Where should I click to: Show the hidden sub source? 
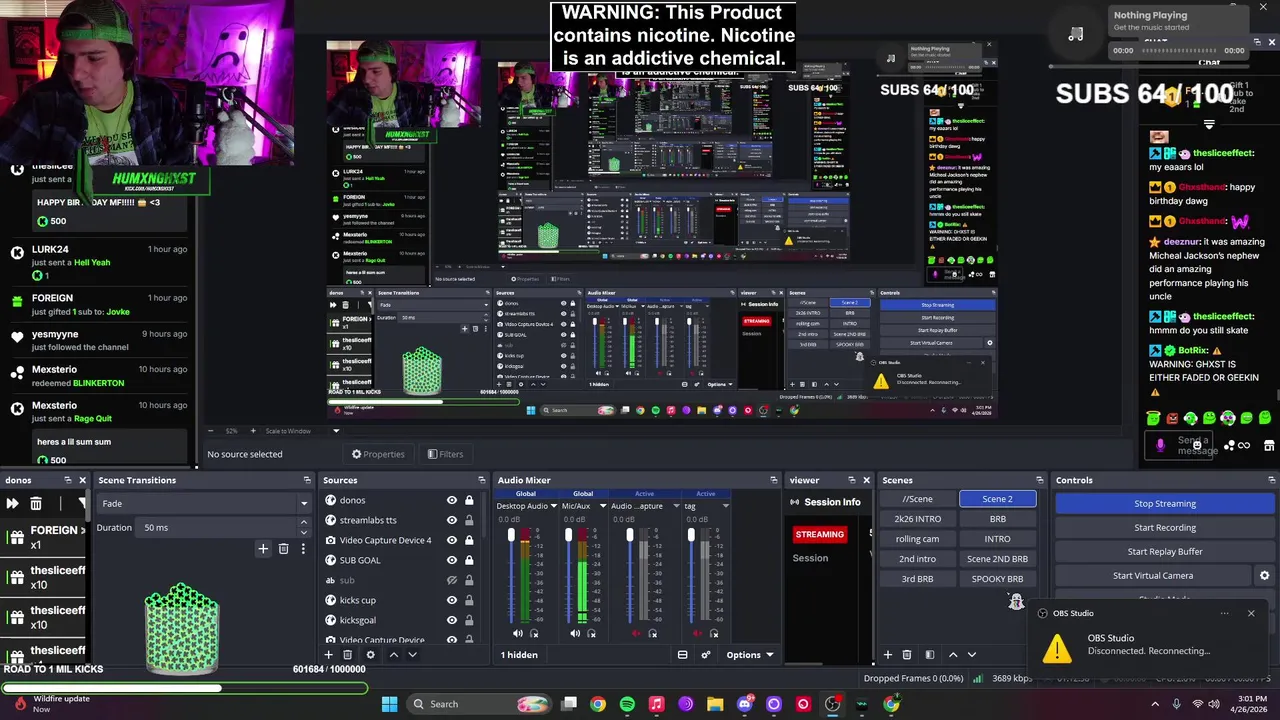pyautogui.click(x=452, y=580)
